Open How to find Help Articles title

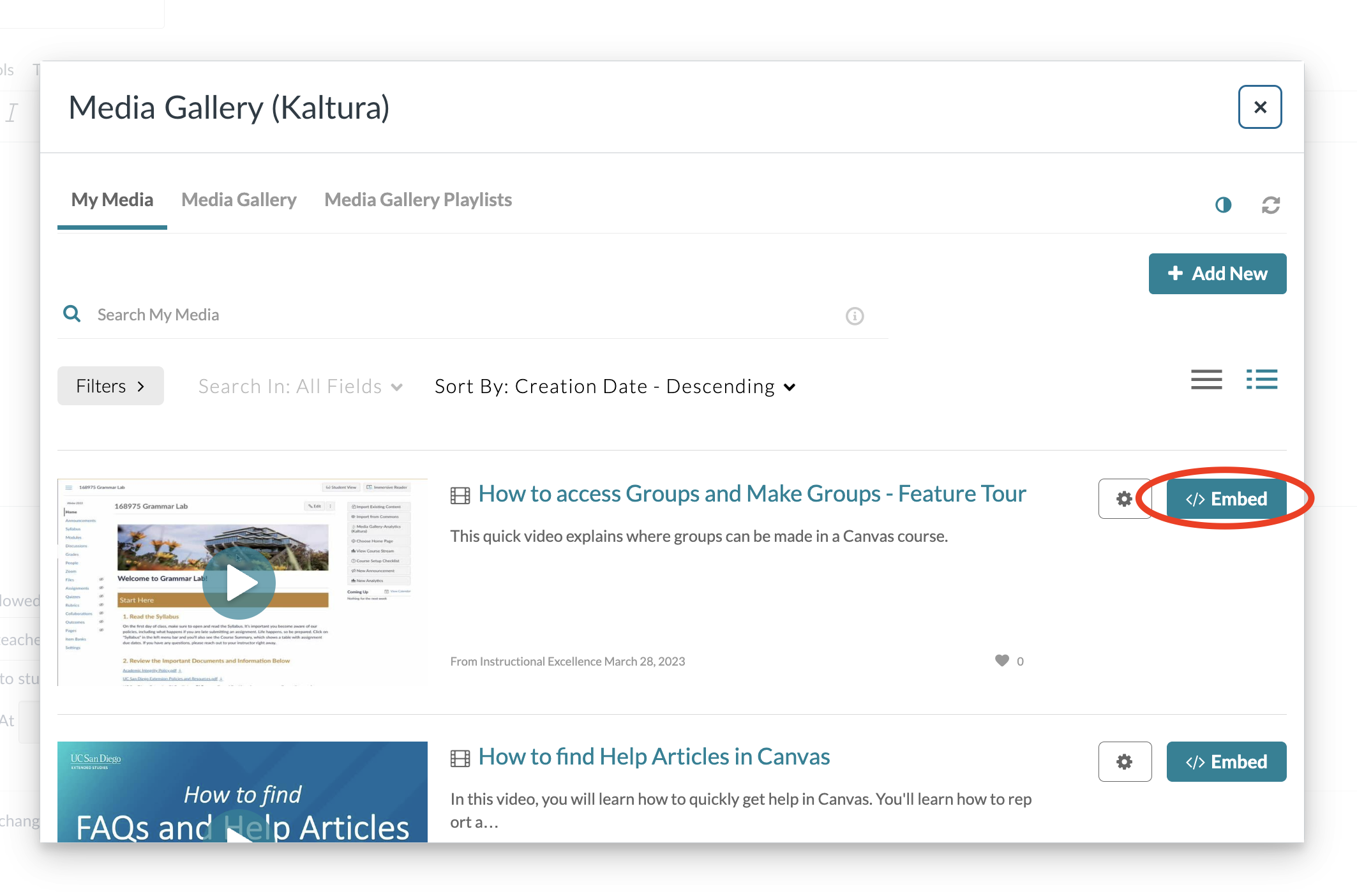tap(654, 757)
